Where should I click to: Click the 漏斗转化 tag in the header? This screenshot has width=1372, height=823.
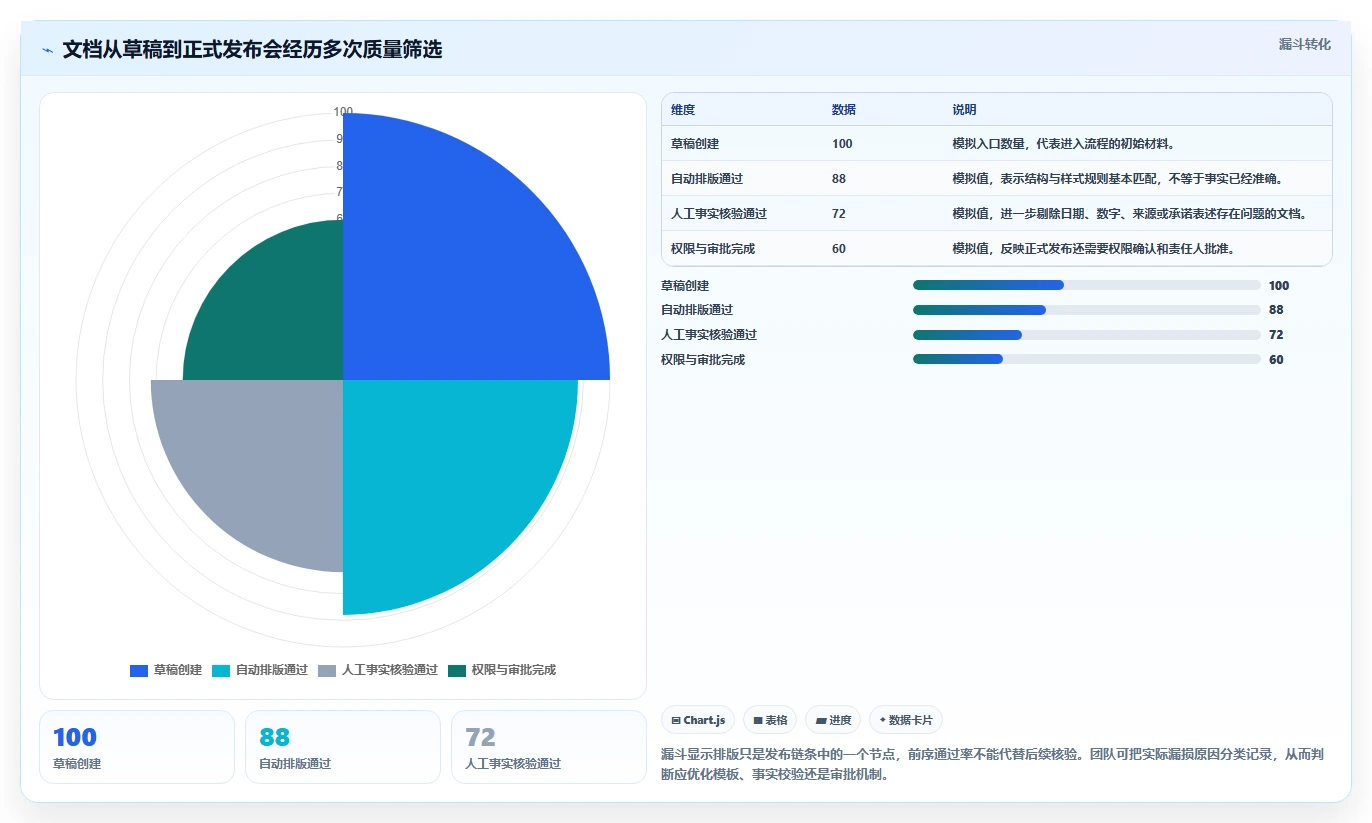coord(1305,44)
